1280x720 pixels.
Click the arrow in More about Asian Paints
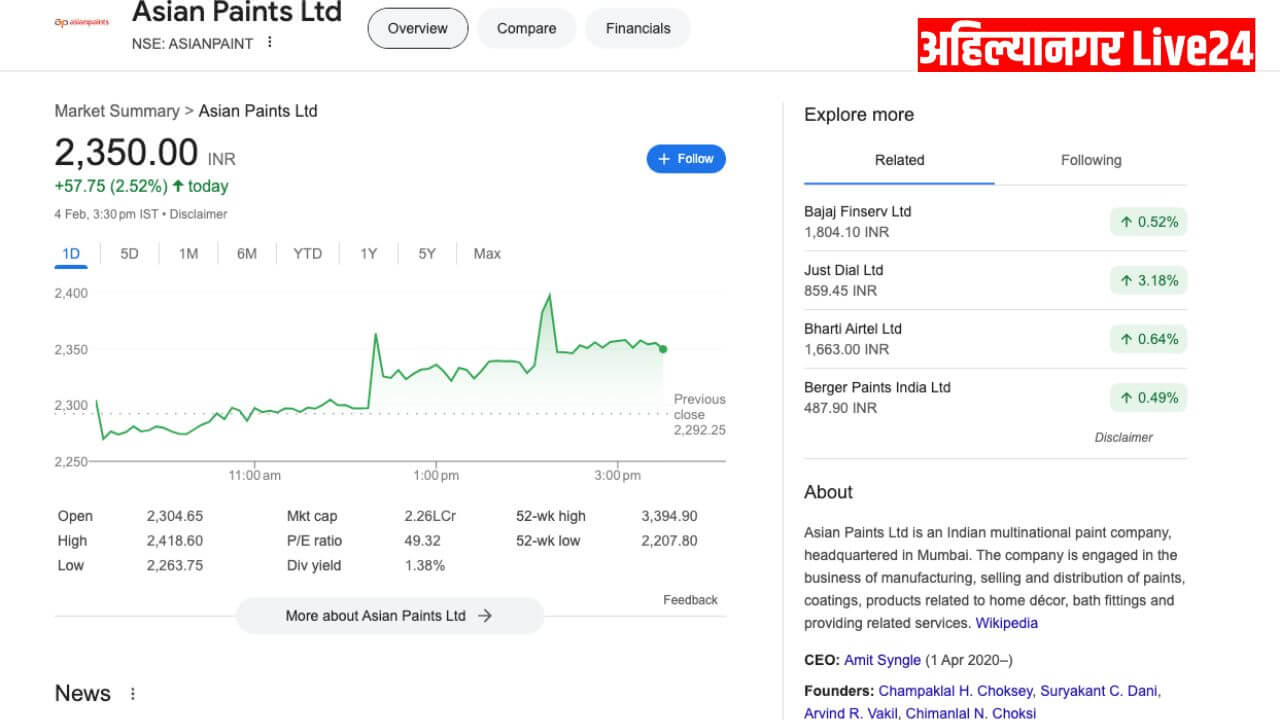485,616
